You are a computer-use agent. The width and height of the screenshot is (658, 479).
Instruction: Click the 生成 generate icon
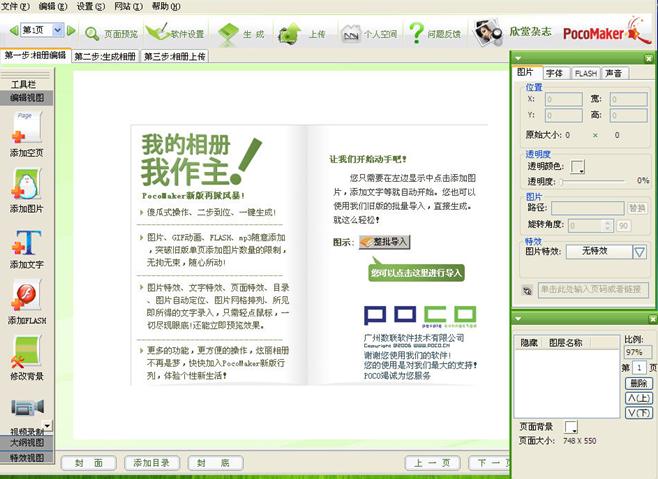228,34
